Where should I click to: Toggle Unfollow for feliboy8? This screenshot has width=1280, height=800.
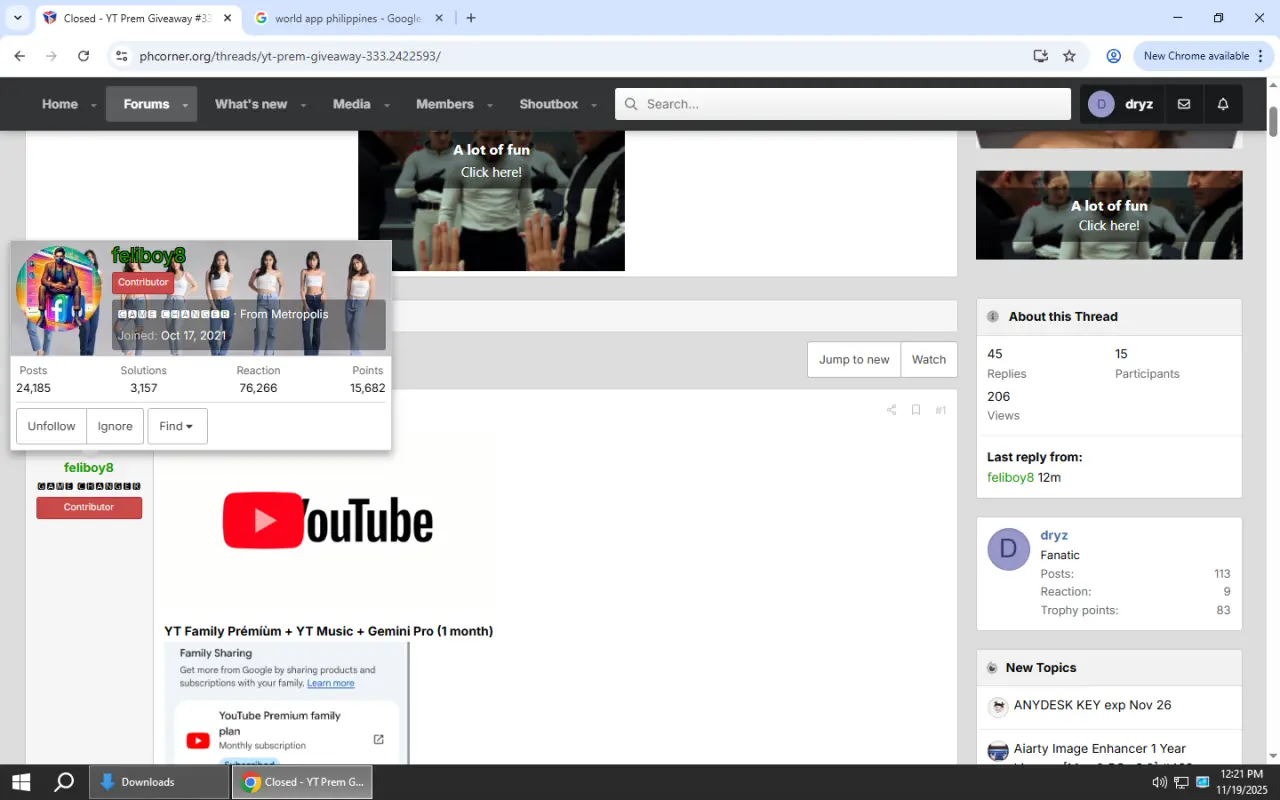pos(51,426)
